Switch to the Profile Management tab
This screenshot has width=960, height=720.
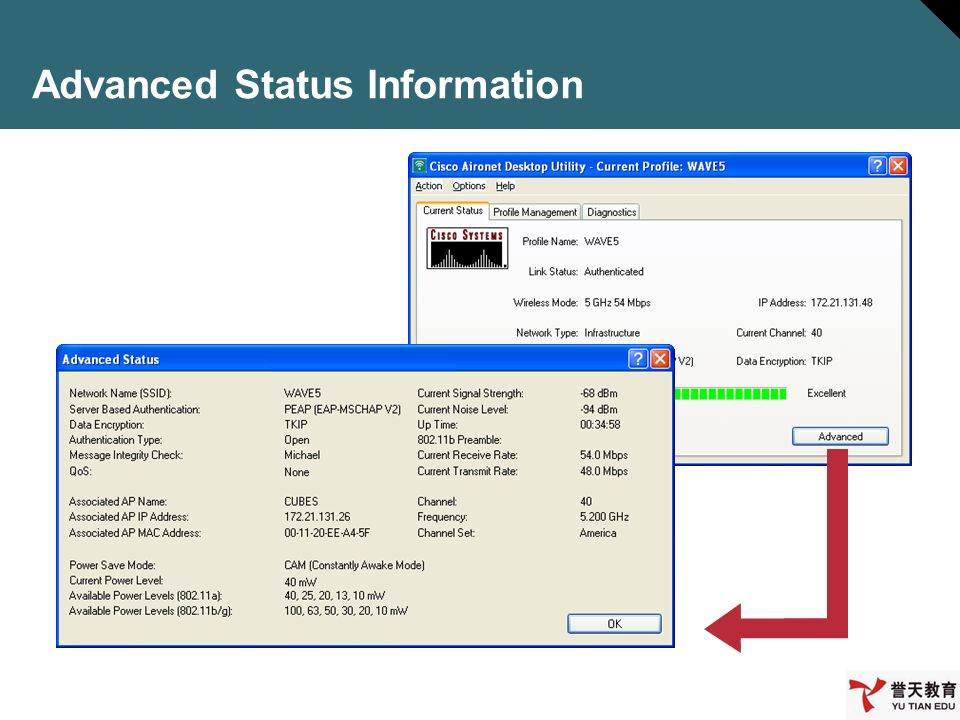tap(535, 212)
